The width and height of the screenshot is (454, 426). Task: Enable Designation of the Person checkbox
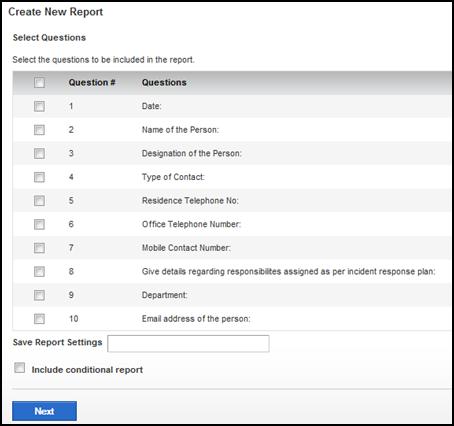(x=39, y=154)
